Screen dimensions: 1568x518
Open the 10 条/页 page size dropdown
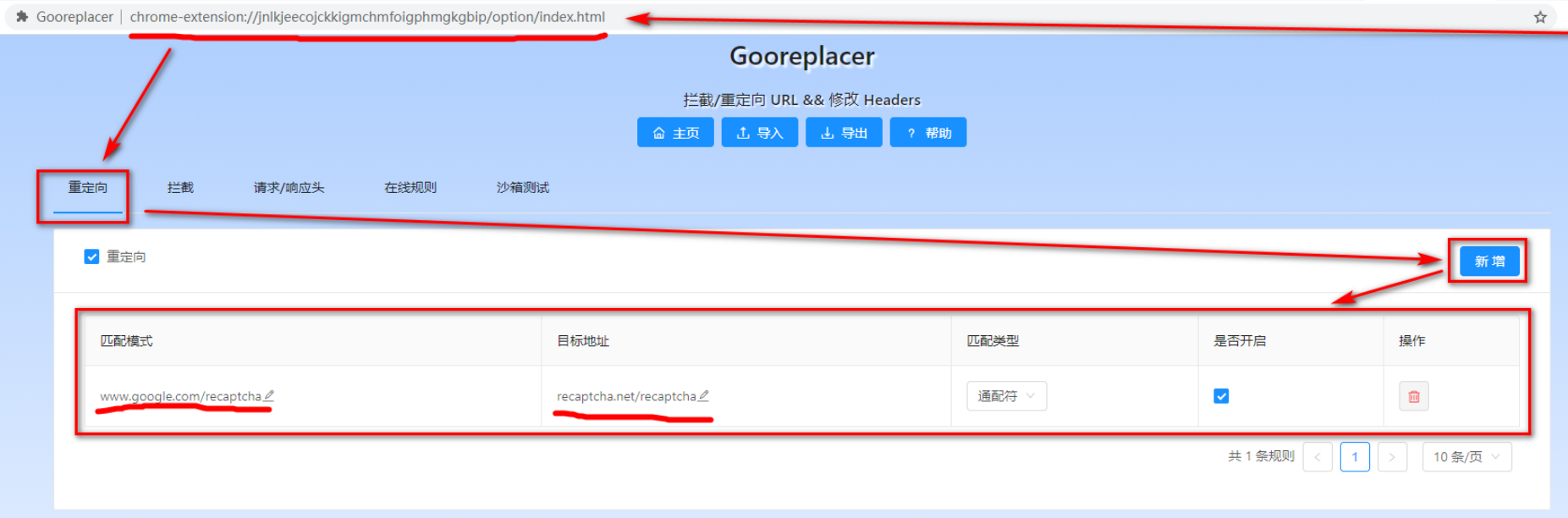pyautogui.click(x=1466, y=457)
